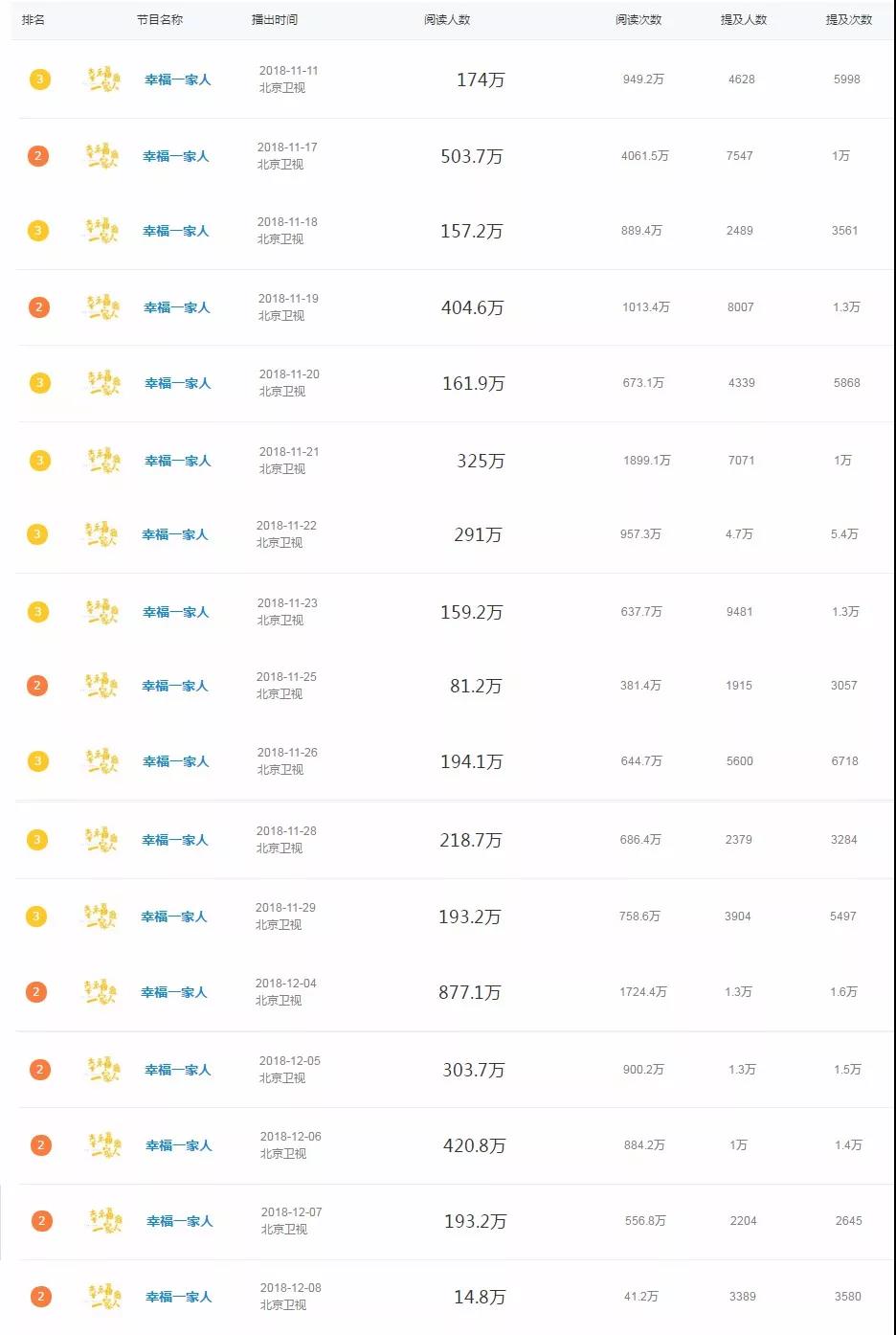Click the yellow rank badge for 2018-11-22
The image size is (896, 1335).
pyautogui.click(x=37, y=534)
